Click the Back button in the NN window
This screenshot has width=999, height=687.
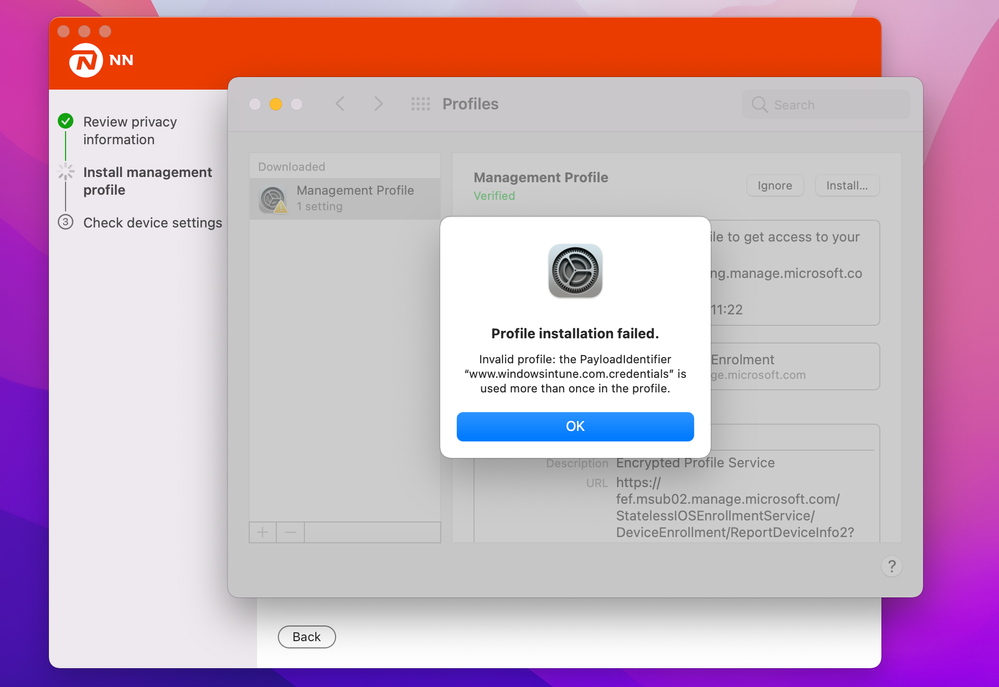(306, 637)
